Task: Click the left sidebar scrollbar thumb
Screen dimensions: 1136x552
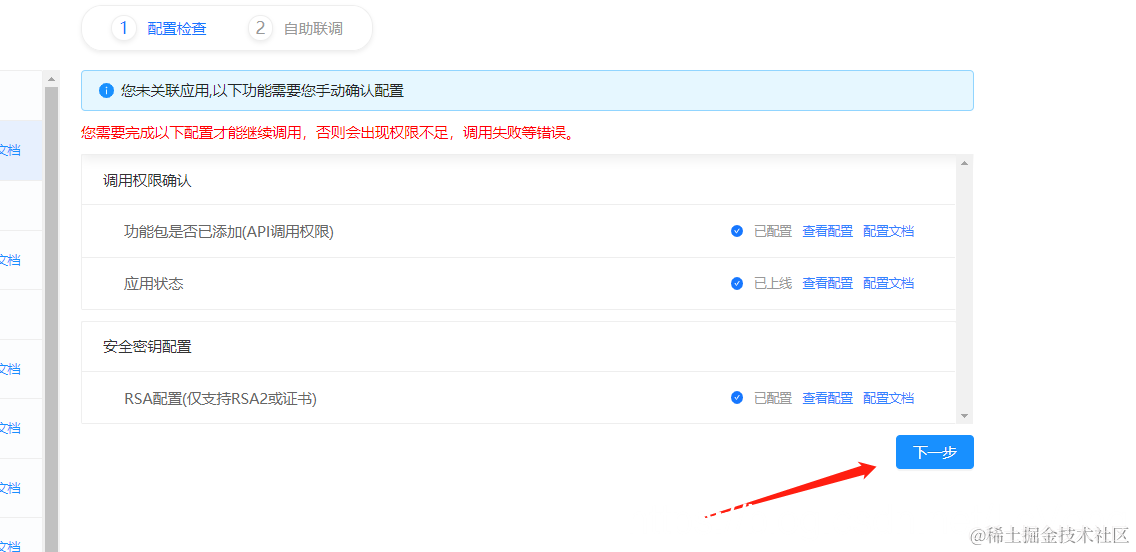Action: 51,319
